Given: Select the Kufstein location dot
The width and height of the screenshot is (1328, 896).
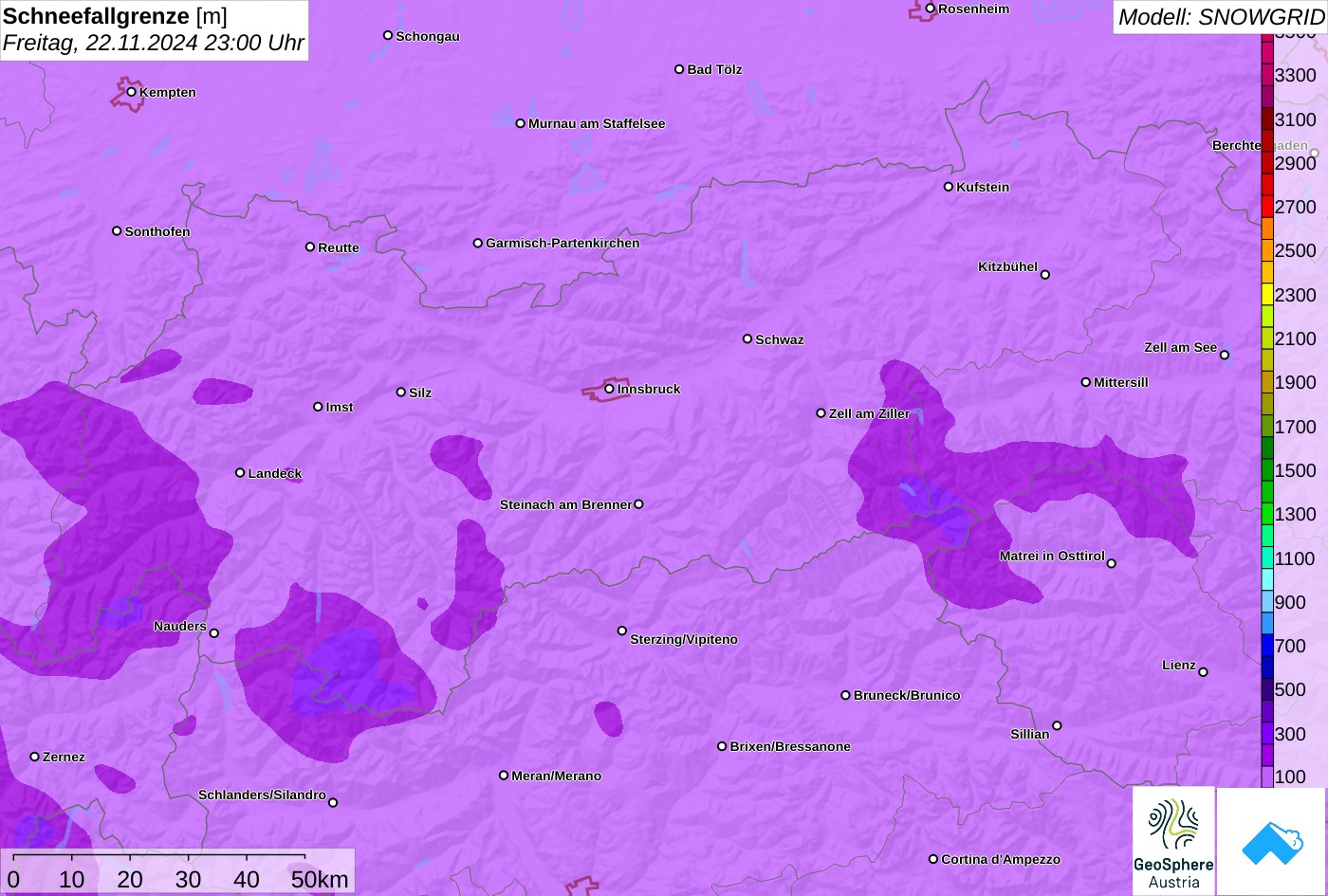Looking at the screenshot, I should pos(949,187).
